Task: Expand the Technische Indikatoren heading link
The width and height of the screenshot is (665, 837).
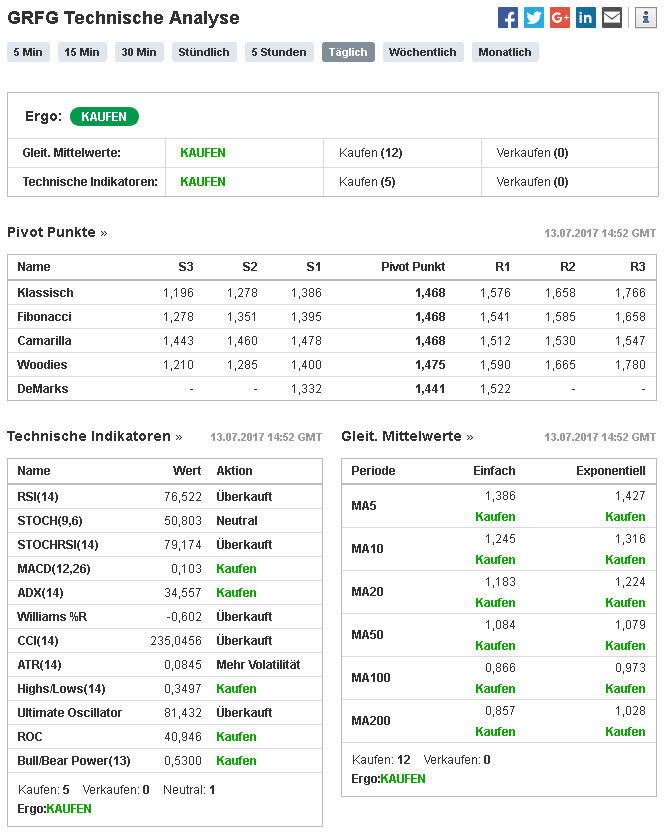Action: [94, 437]
